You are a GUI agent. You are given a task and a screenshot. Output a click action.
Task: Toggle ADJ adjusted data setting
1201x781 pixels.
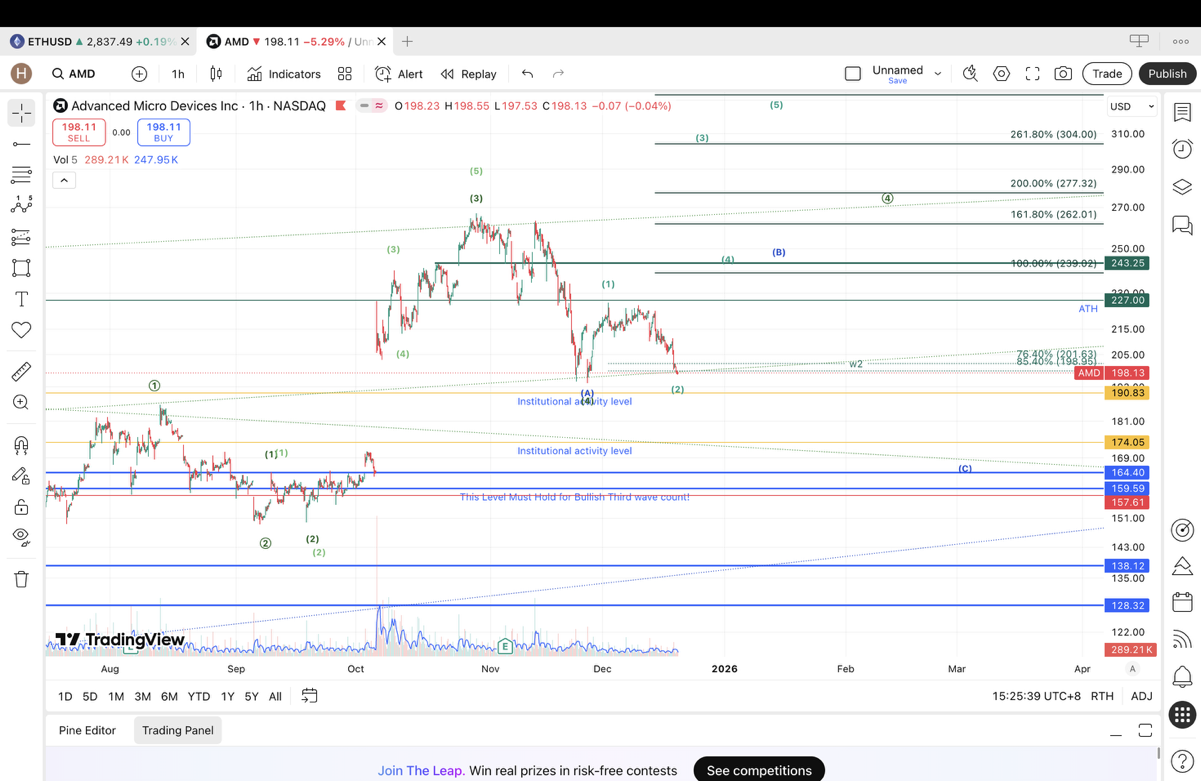[1141, 696]
